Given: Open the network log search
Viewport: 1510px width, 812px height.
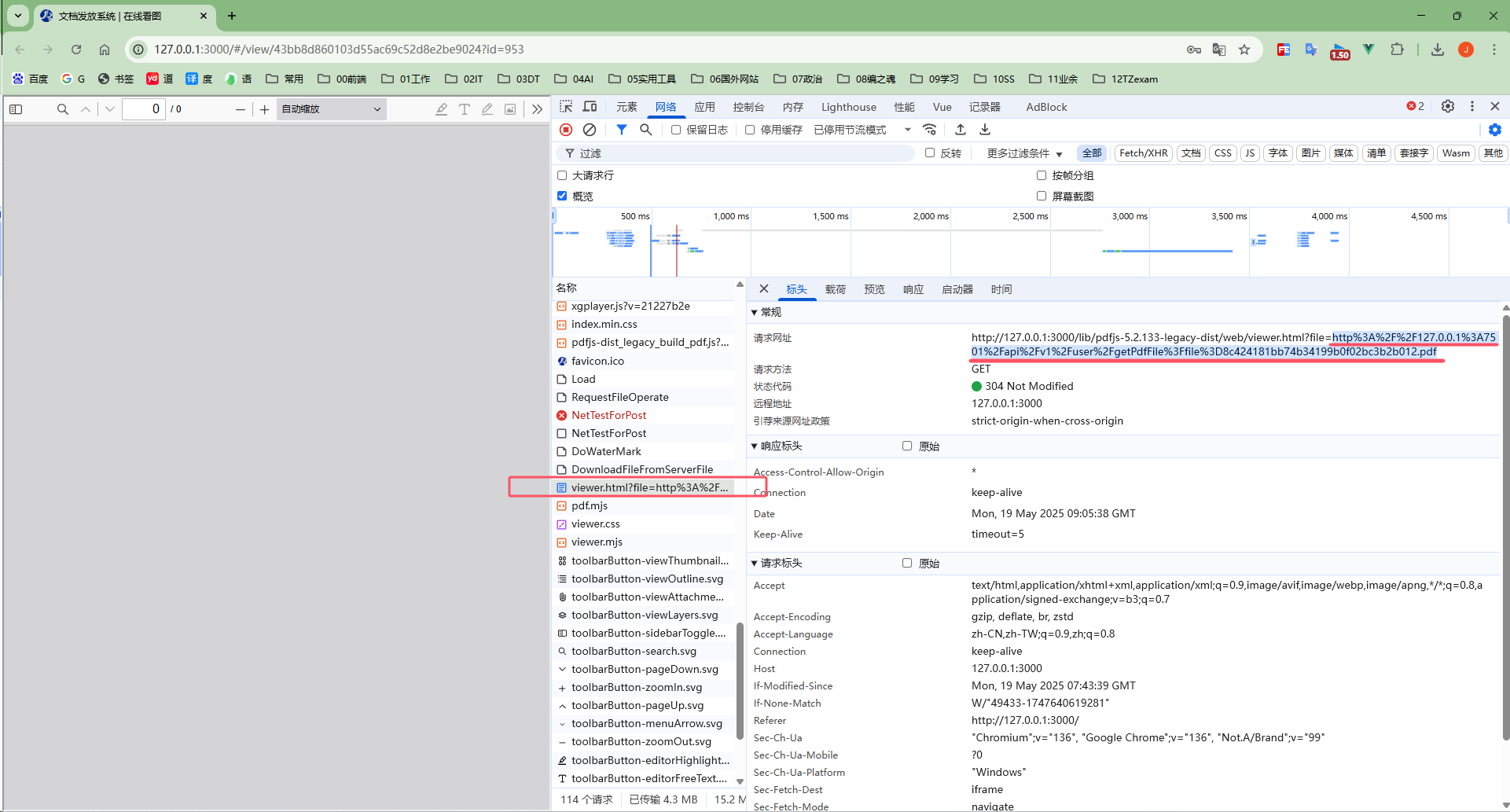Looking at the screenshot, I should tap(645, 130).
